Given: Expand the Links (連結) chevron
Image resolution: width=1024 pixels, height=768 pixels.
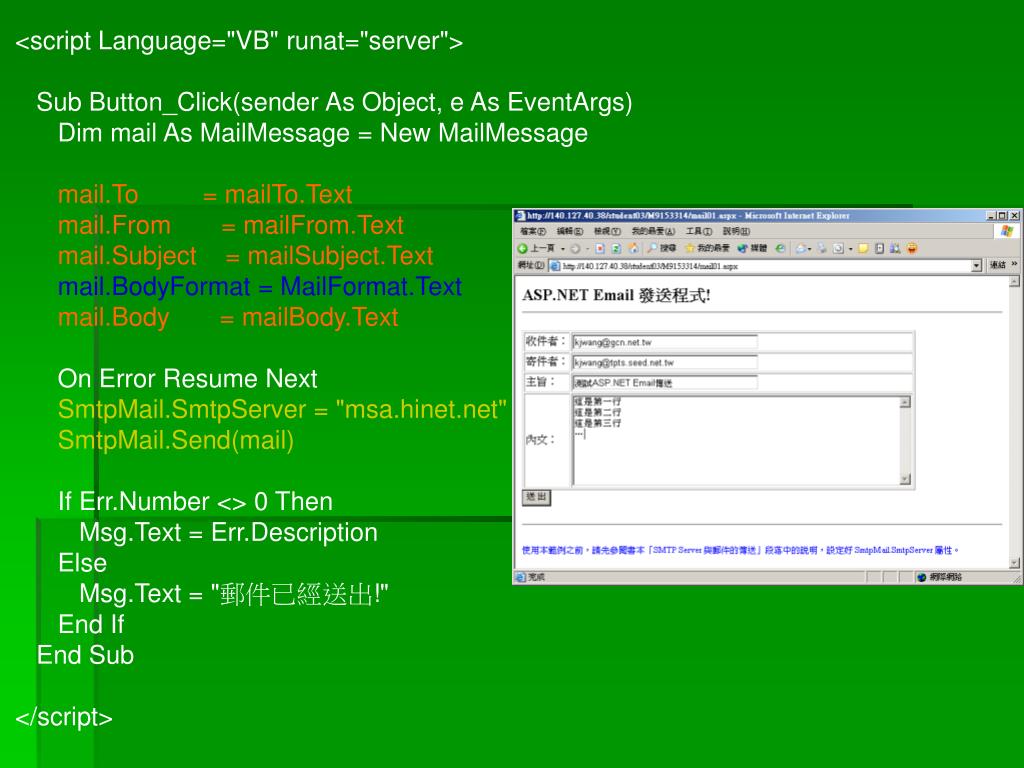Looking at the screenshot, I should pos(1014,264).
